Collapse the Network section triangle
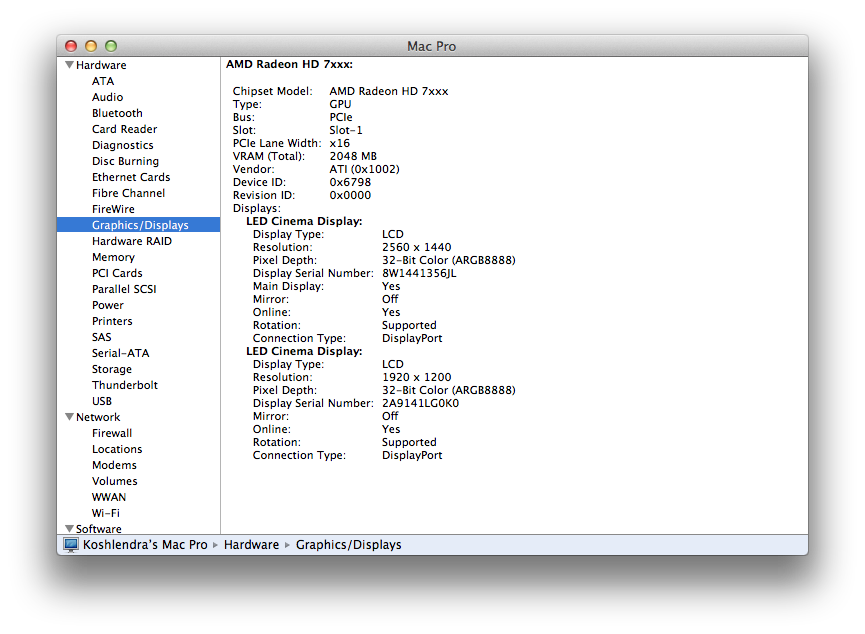Viewport: 865px width, 634px height. tap(70, 417)
